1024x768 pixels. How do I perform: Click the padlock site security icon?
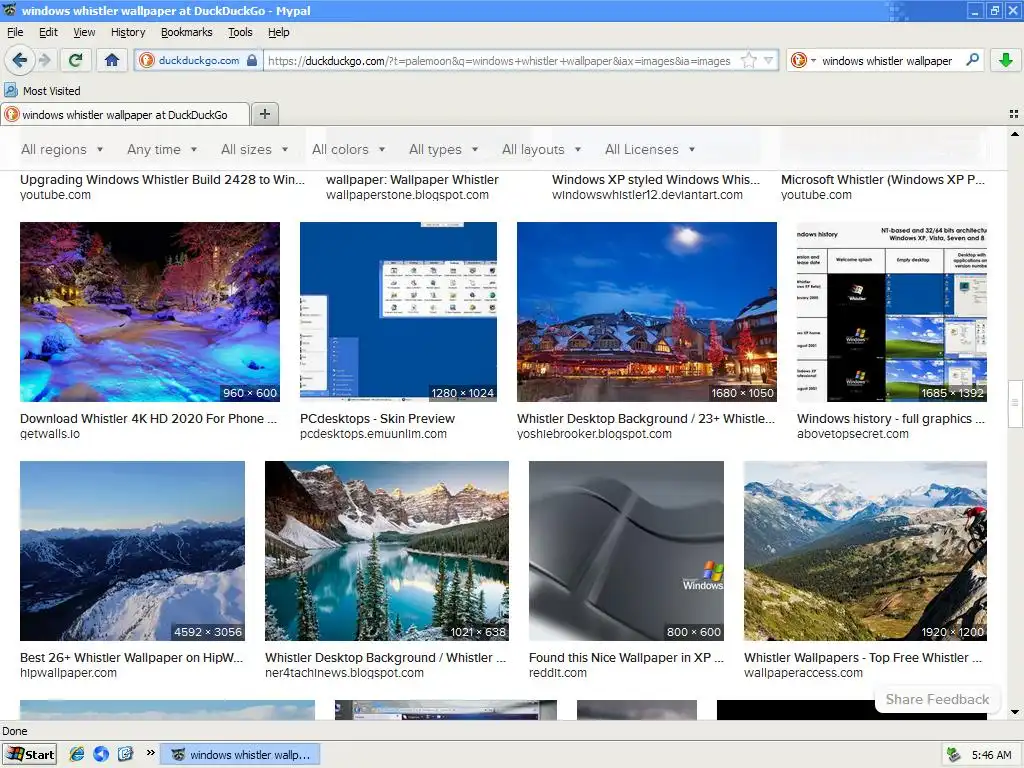coord(252,61)
